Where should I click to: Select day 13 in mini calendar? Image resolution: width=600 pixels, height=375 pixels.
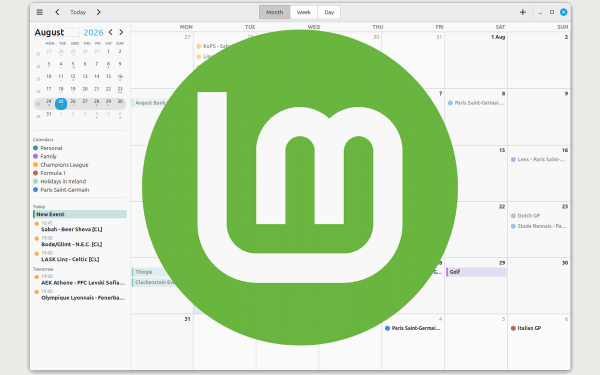tap(85, 77)
